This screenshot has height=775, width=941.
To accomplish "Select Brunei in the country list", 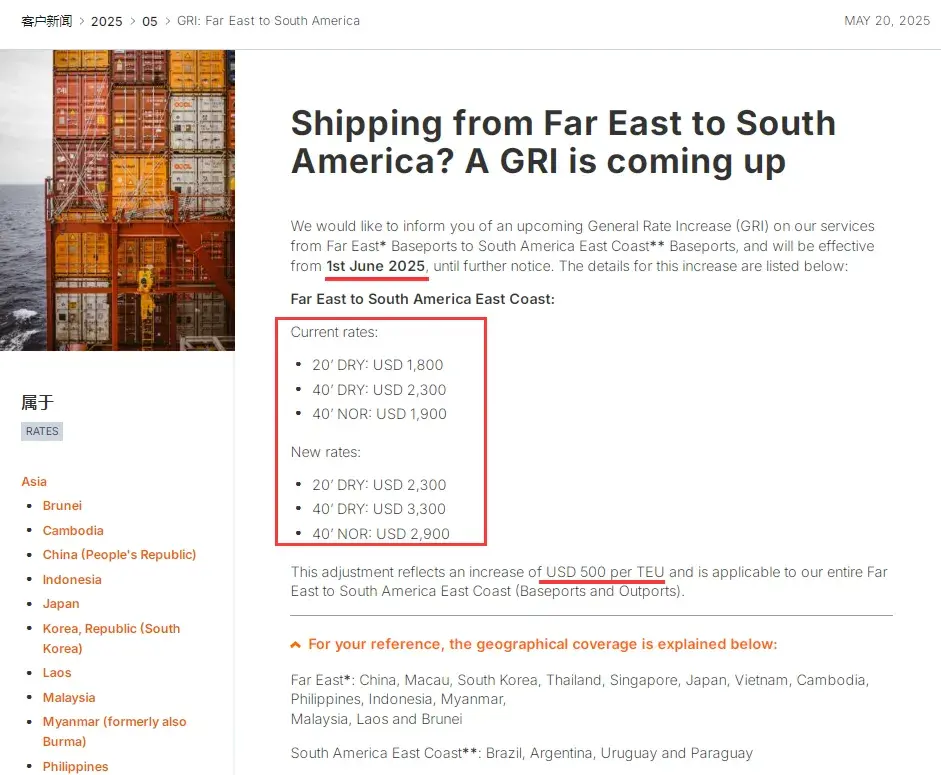I will tap(62, 506).
